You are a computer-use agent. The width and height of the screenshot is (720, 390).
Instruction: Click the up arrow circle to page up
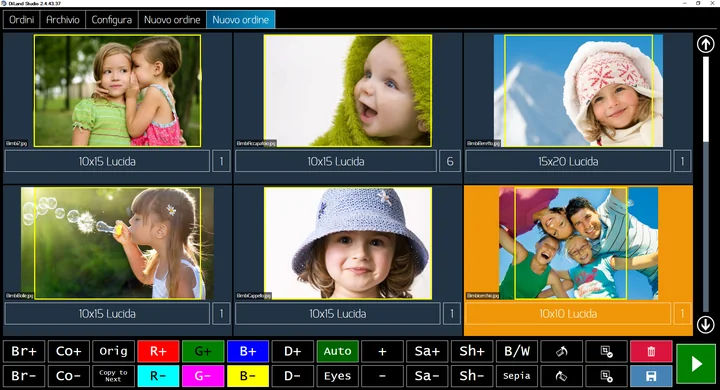pyautogui.click(x=705, y=44)
